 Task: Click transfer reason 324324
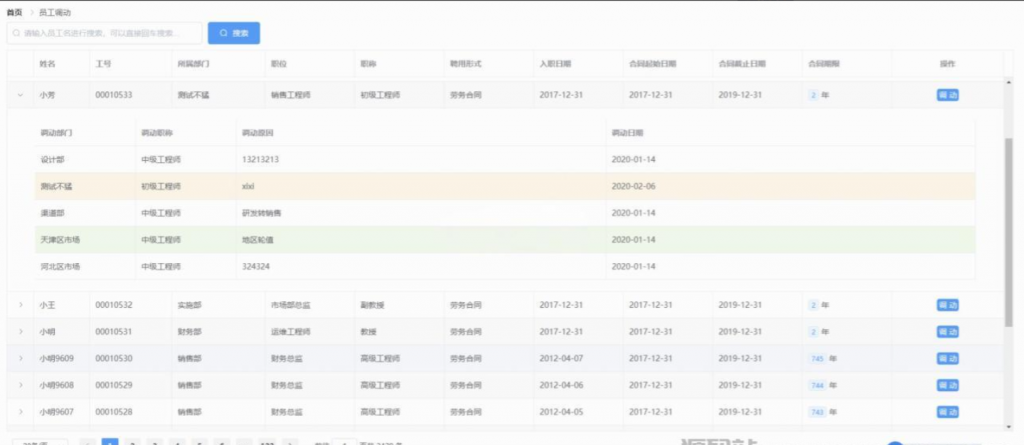[256, 267]
